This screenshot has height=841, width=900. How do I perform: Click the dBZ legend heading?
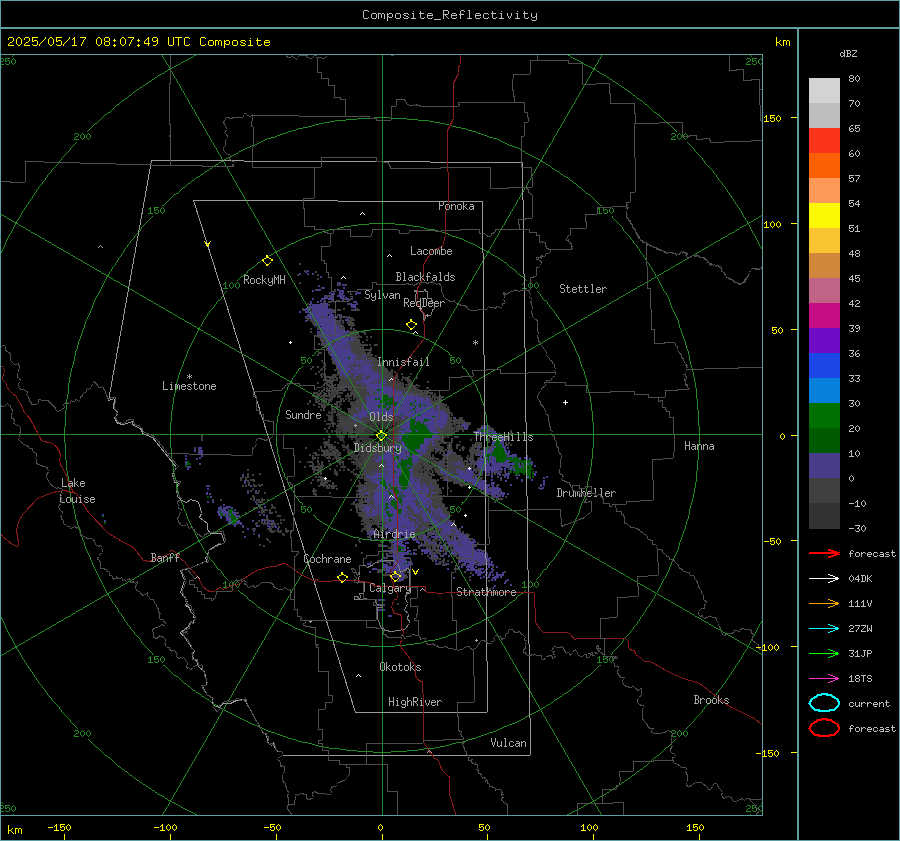click(x=848, y=54)
